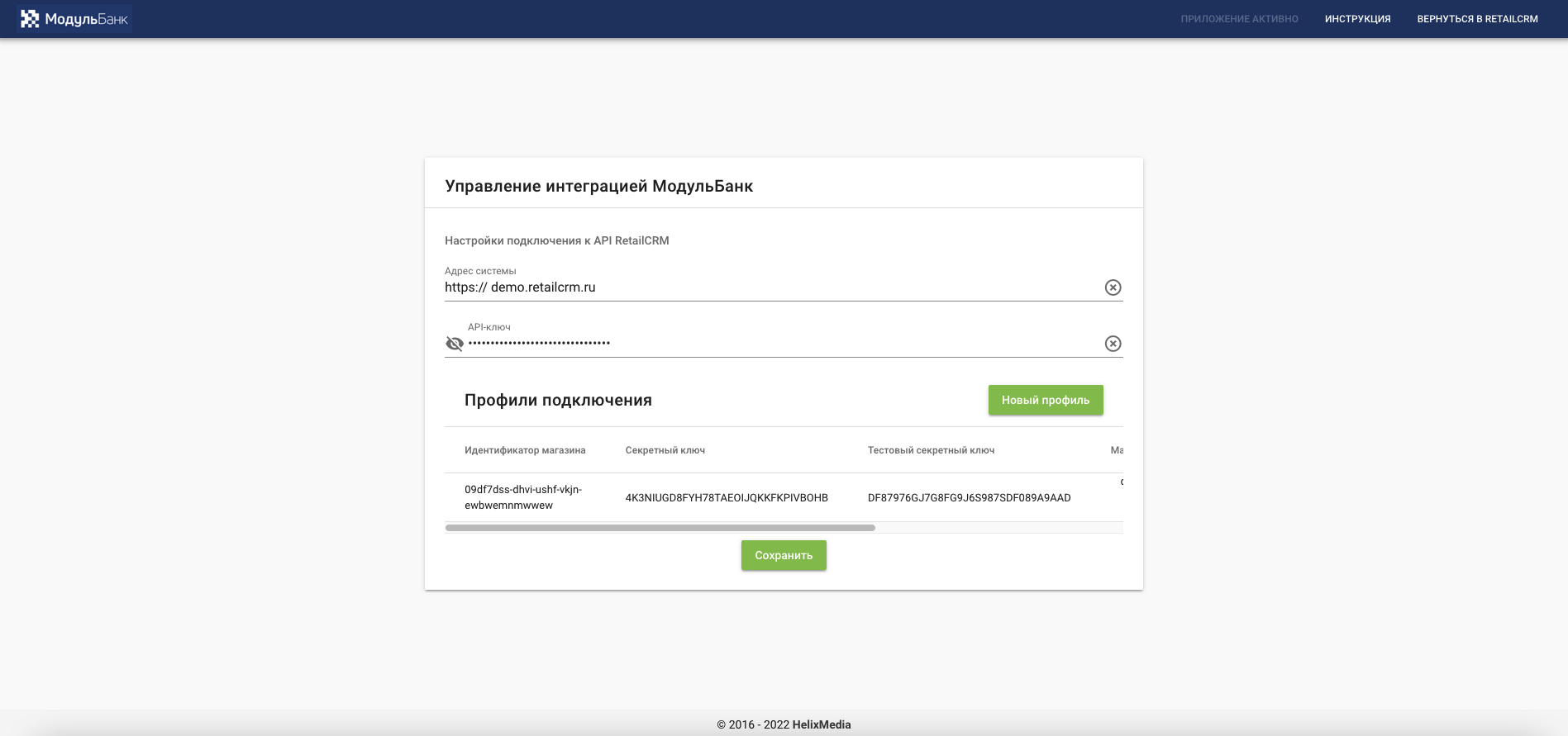Image resolution: width=1568 pixels, height=736 pixels.
Task: Click the ПРИЛОЖЕНИЕ АКТИВНО status label
Action: tap(1239, 19)
